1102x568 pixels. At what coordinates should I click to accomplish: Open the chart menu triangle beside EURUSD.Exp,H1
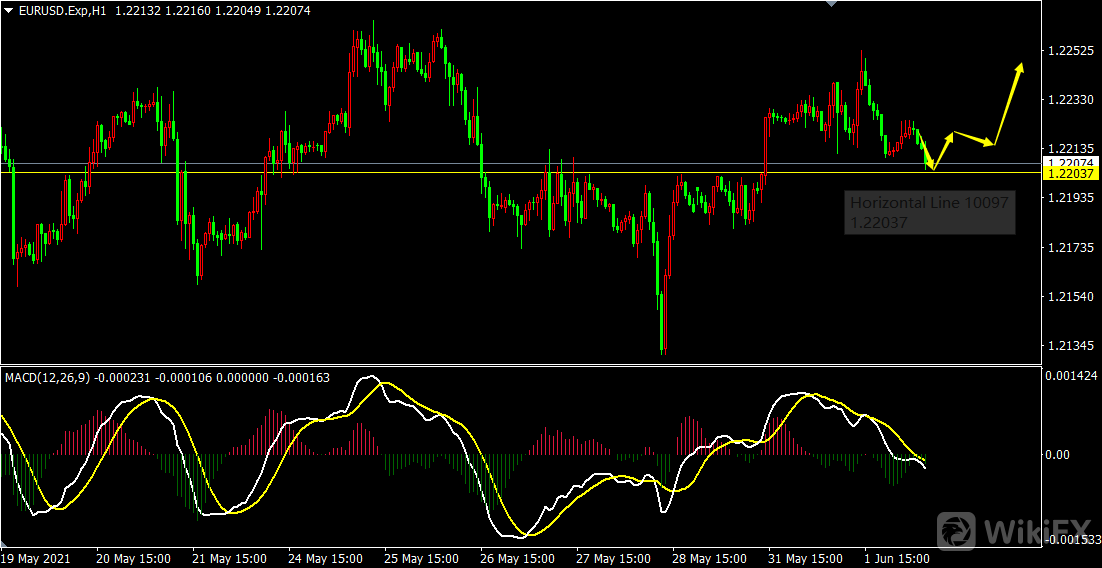(9, 9)
